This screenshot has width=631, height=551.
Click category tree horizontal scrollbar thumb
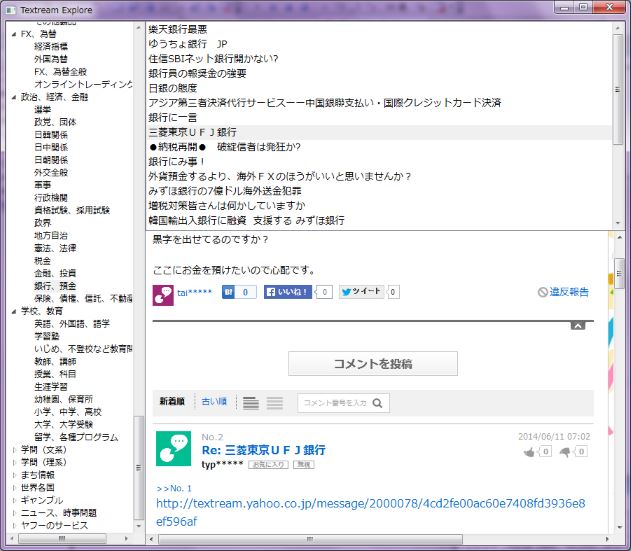click(62, 538)
